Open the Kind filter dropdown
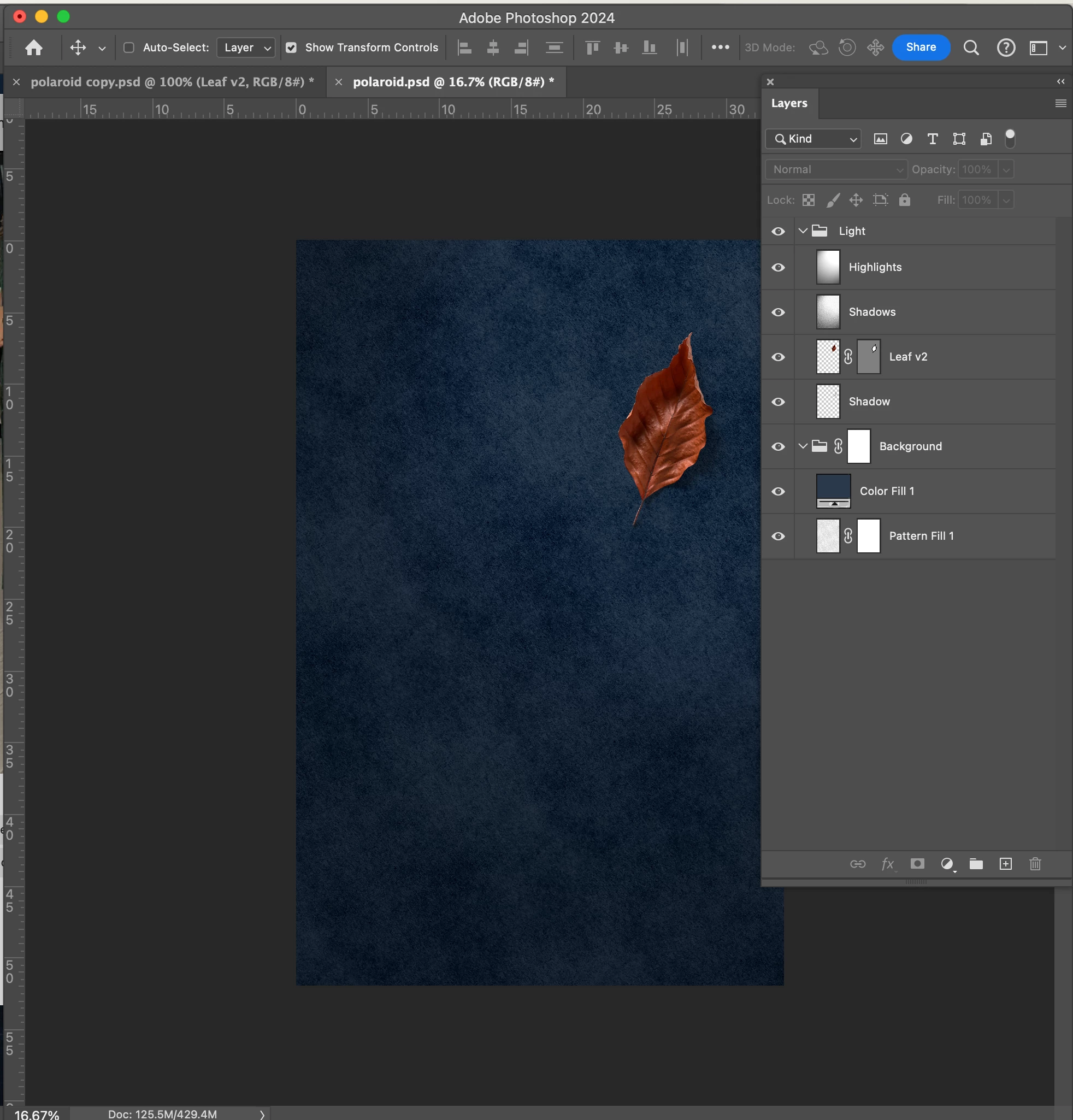Viewport: 1073px width, 1120px height. pyautogui.click(x=813, y=139)
